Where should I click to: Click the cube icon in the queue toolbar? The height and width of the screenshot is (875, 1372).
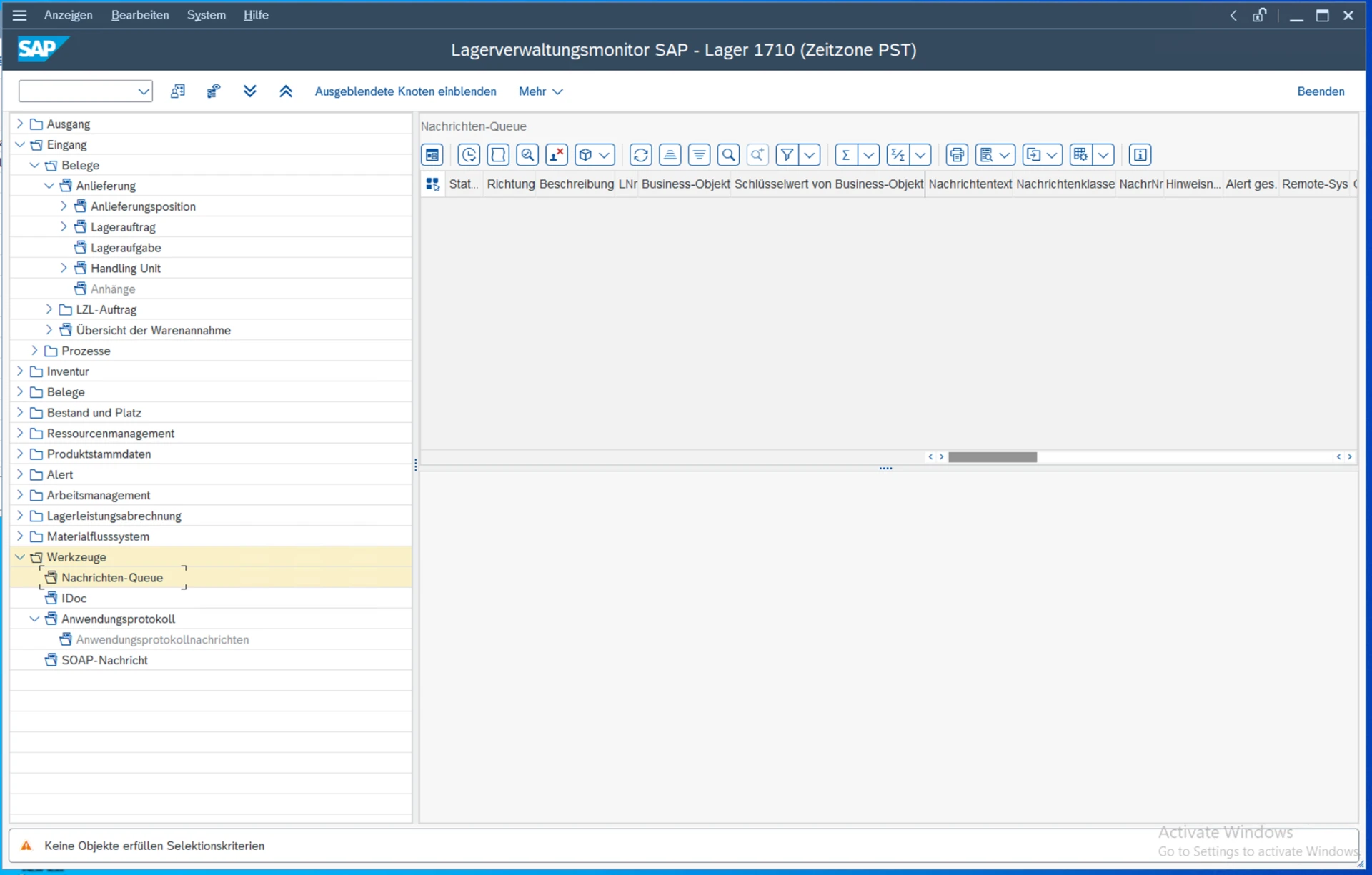tap(585, 155)
